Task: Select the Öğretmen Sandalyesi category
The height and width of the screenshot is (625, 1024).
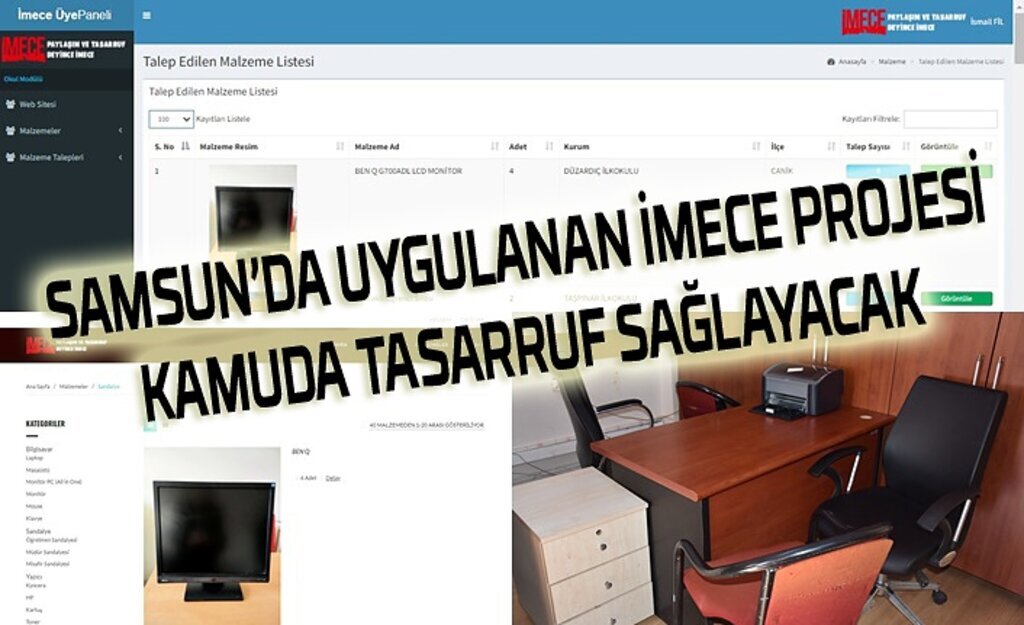Action: coord(51,540)
